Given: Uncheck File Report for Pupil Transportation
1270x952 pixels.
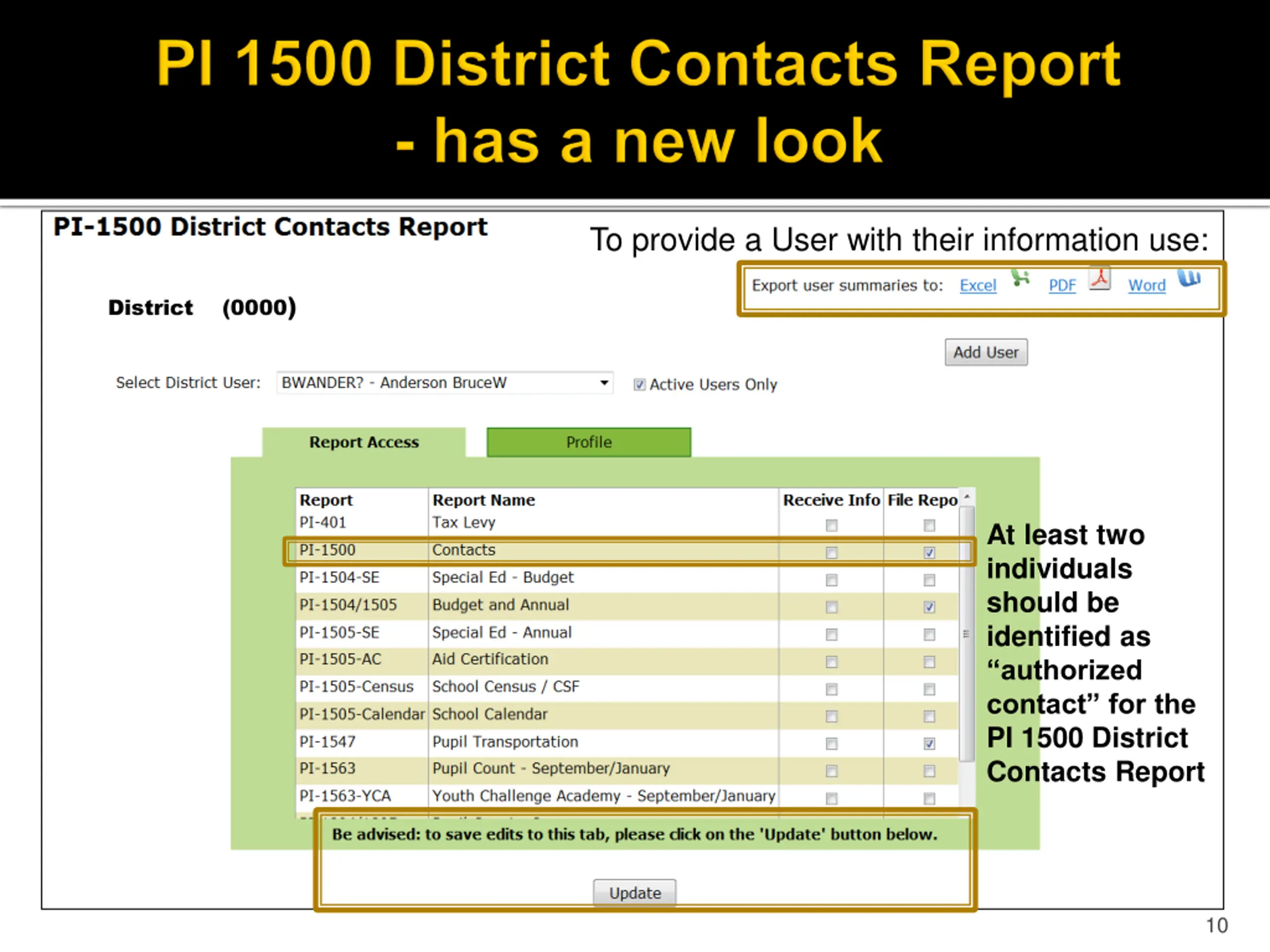Looking at the screenshot, I should [929, 744].
